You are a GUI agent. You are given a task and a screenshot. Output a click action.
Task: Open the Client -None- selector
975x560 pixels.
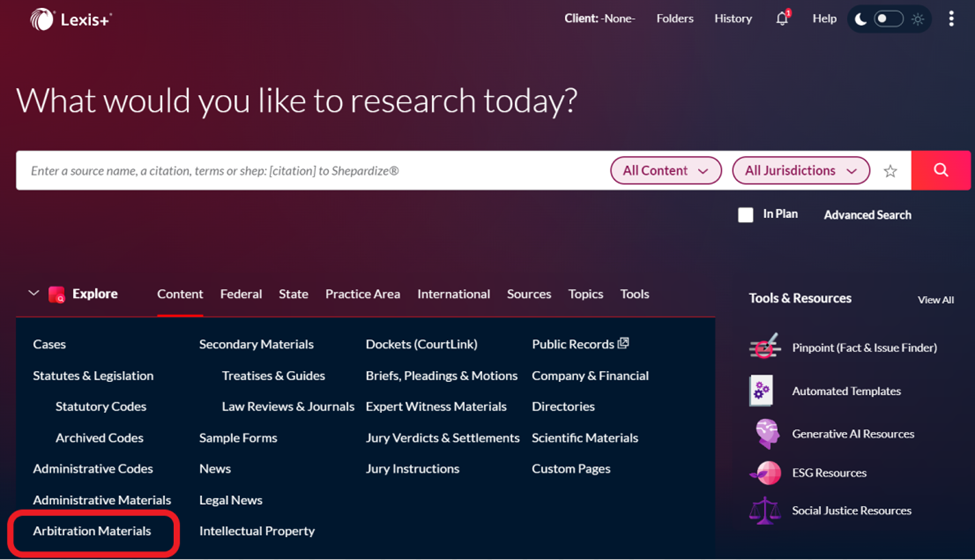[599, 19]
